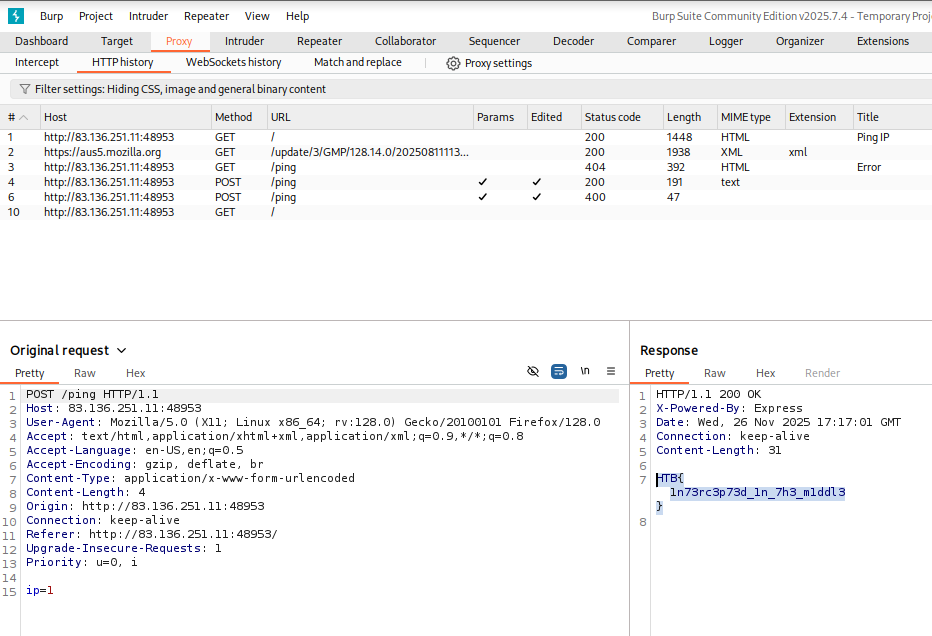This screenshot has height=636, width=932.
Task: Click the filter funnel icon
Action: click(x=24, y=89)
